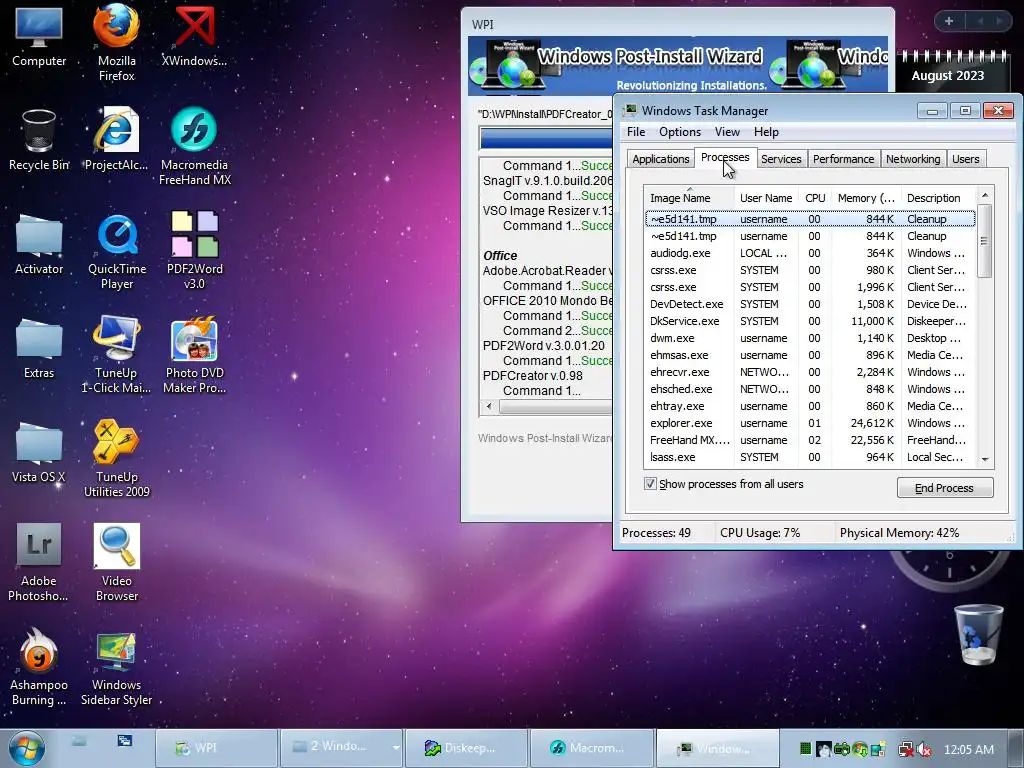
Task: Click the taskbar clock showing 12:05 AM
Action: tap(968, 750)
